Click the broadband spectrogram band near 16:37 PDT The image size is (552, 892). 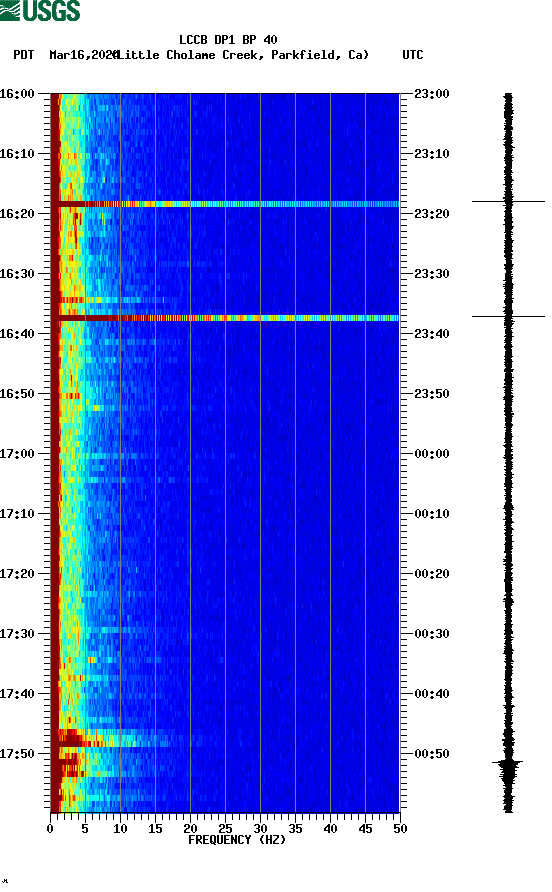coord(225,318)
